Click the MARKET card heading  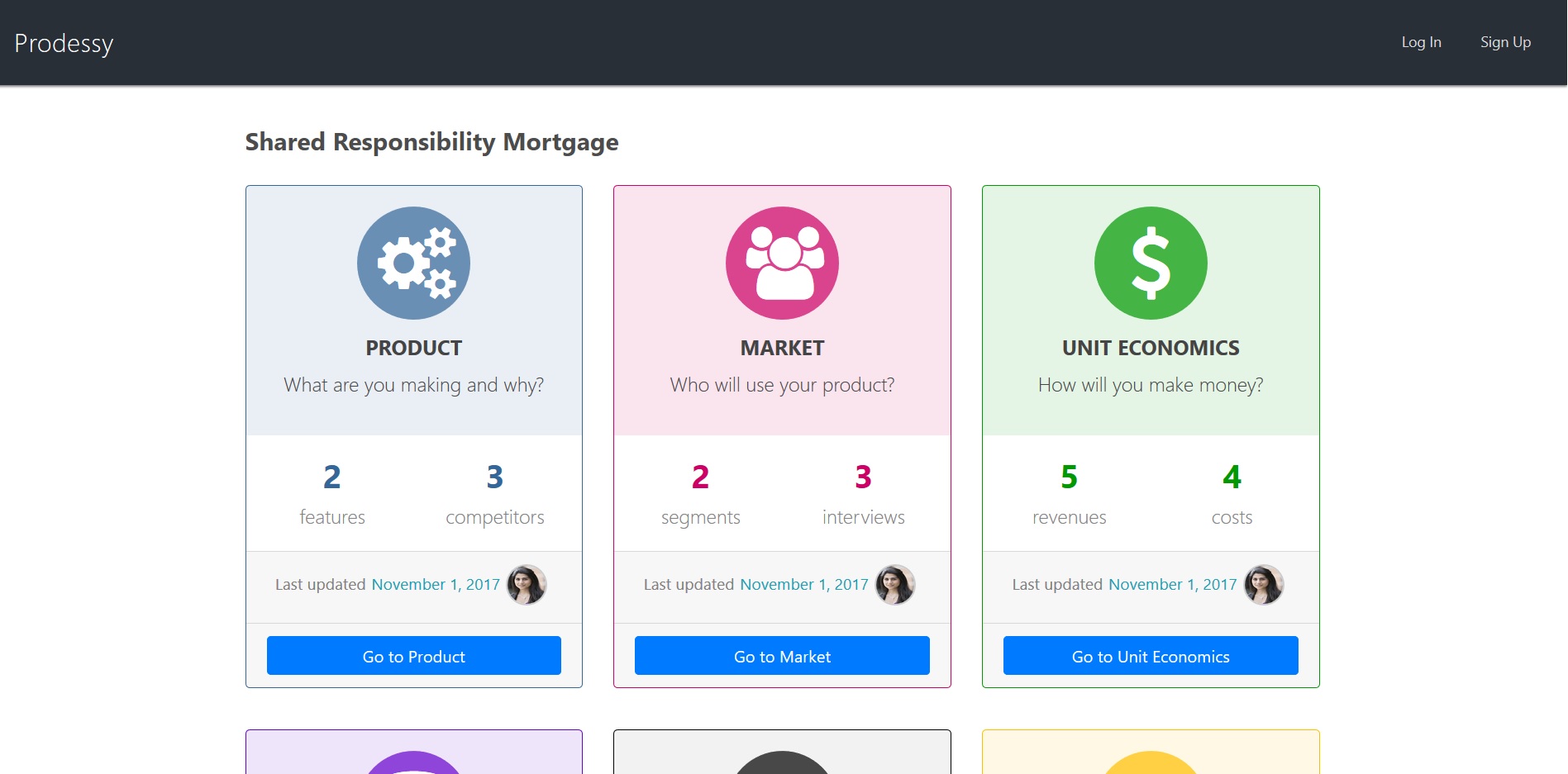tap(782, 348)
